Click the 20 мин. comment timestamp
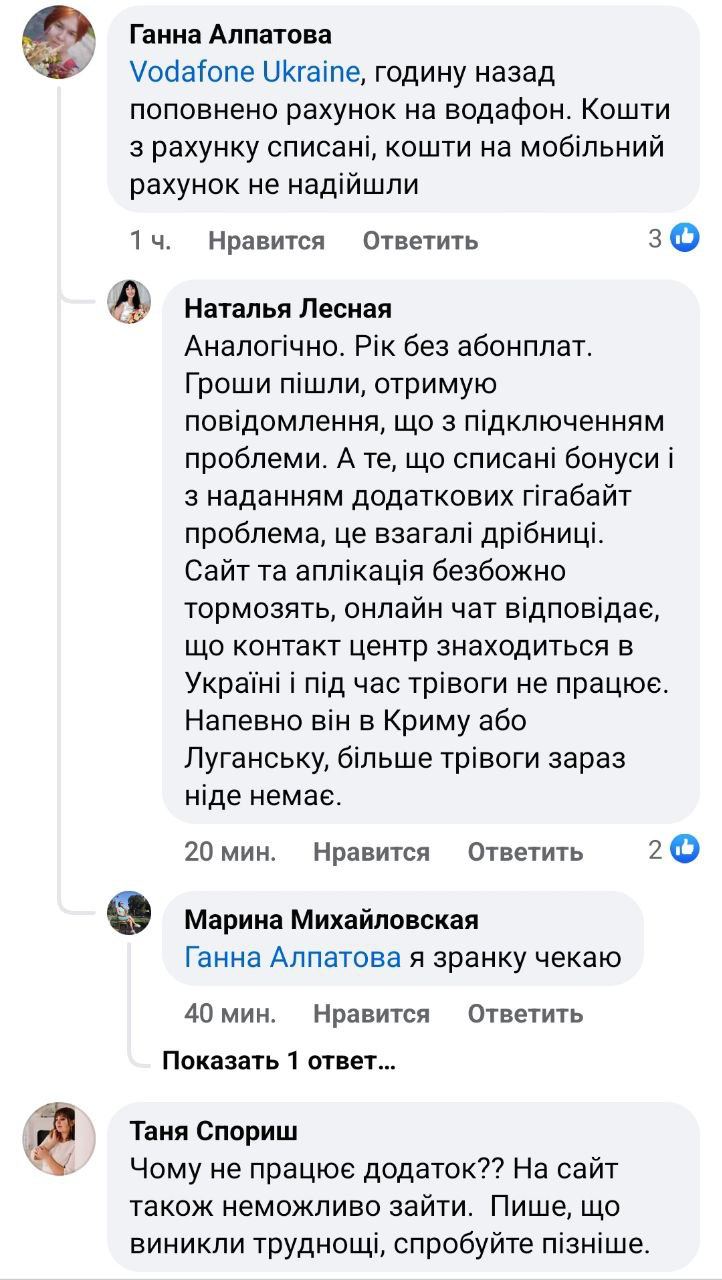The image size is (722, 1280). pos(230,852)
